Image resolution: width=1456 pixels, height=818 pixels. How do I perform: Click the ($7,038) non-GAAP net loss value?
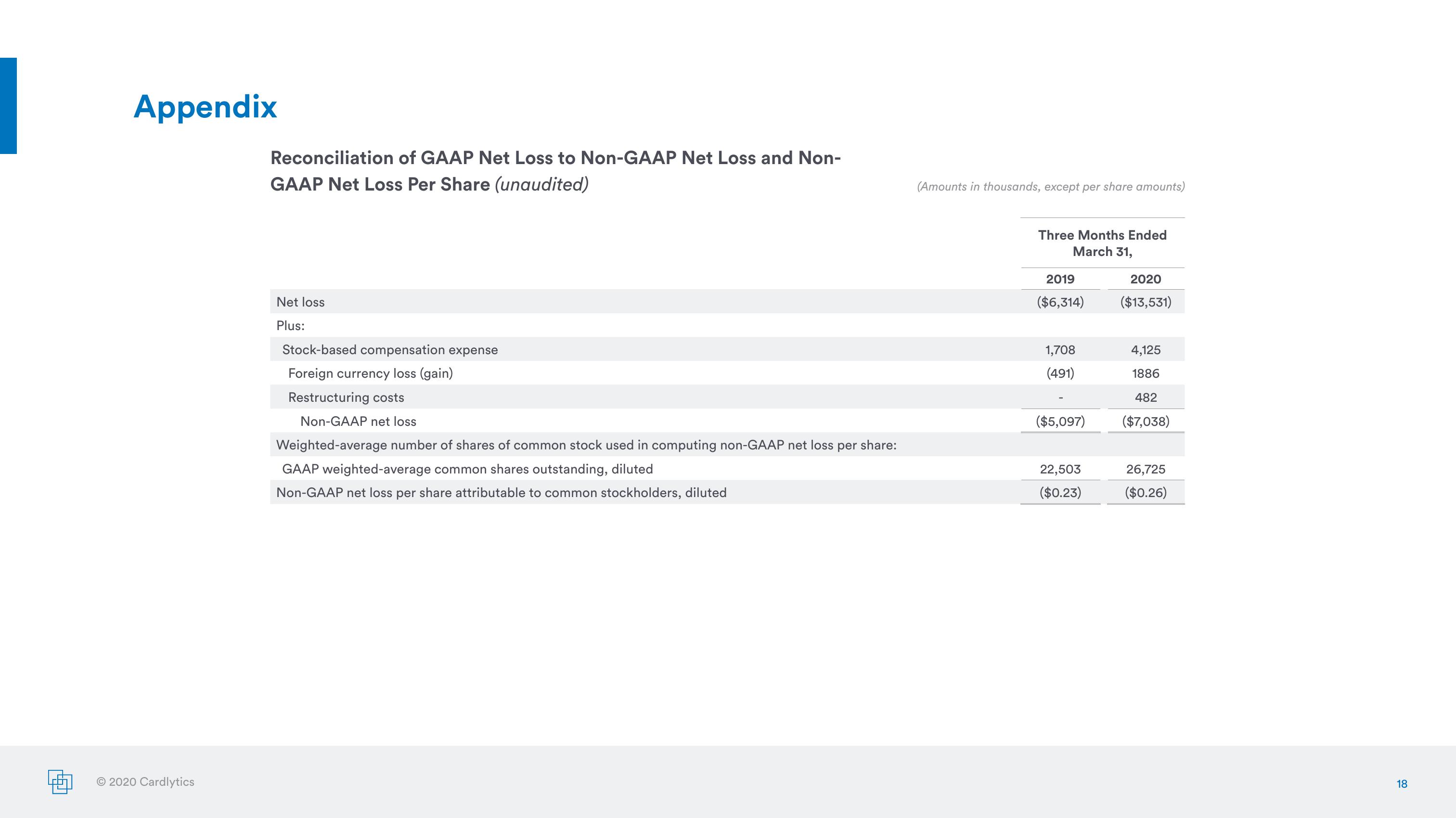1146,422
